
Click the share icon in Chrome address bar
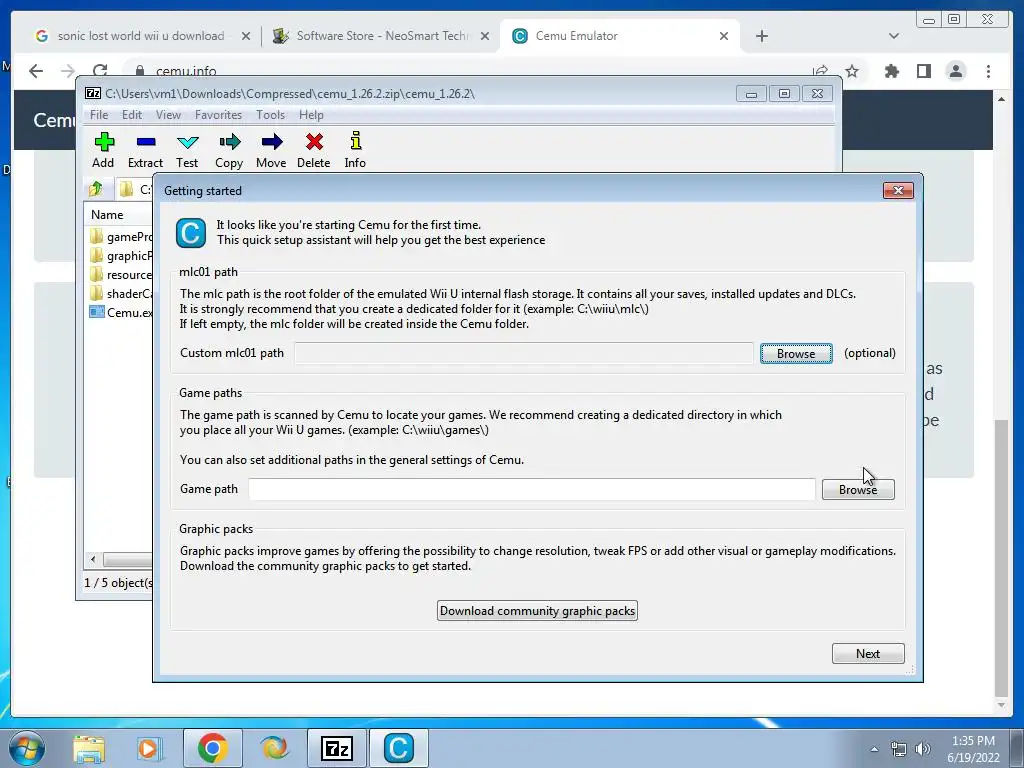[x=820, y=71]
